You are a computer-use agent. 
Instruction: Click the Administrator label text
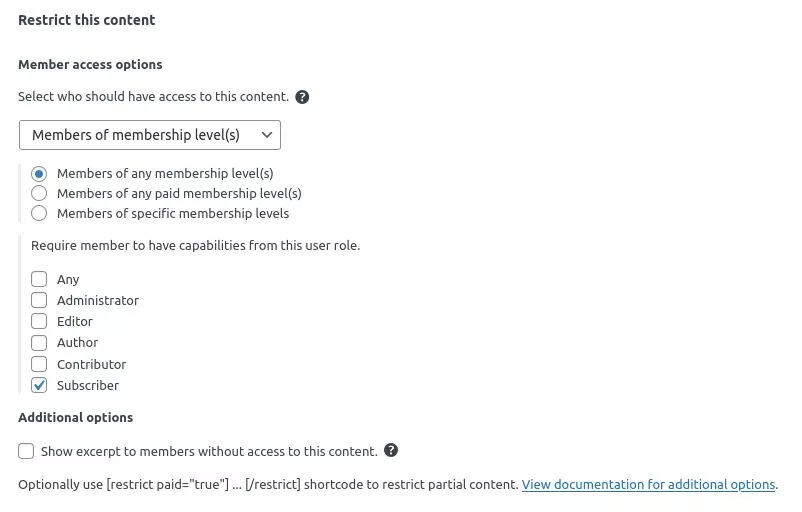click(98, 300)
